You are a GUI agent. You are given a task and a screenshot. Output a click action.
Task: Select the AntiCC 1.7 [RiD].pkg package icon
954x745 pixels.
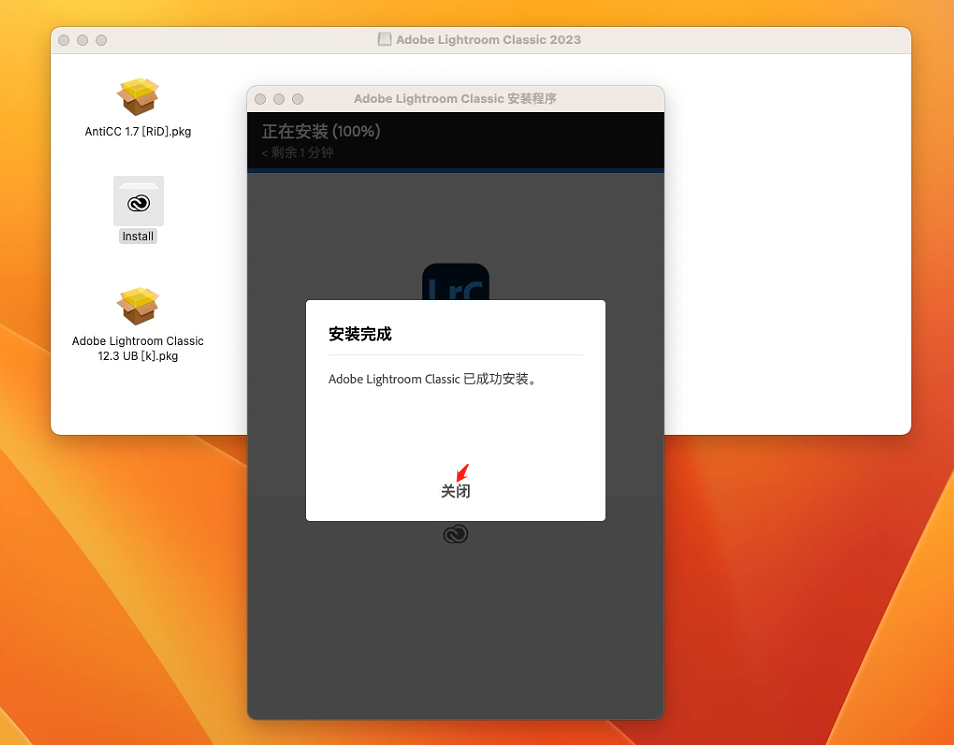click(138, 96)
